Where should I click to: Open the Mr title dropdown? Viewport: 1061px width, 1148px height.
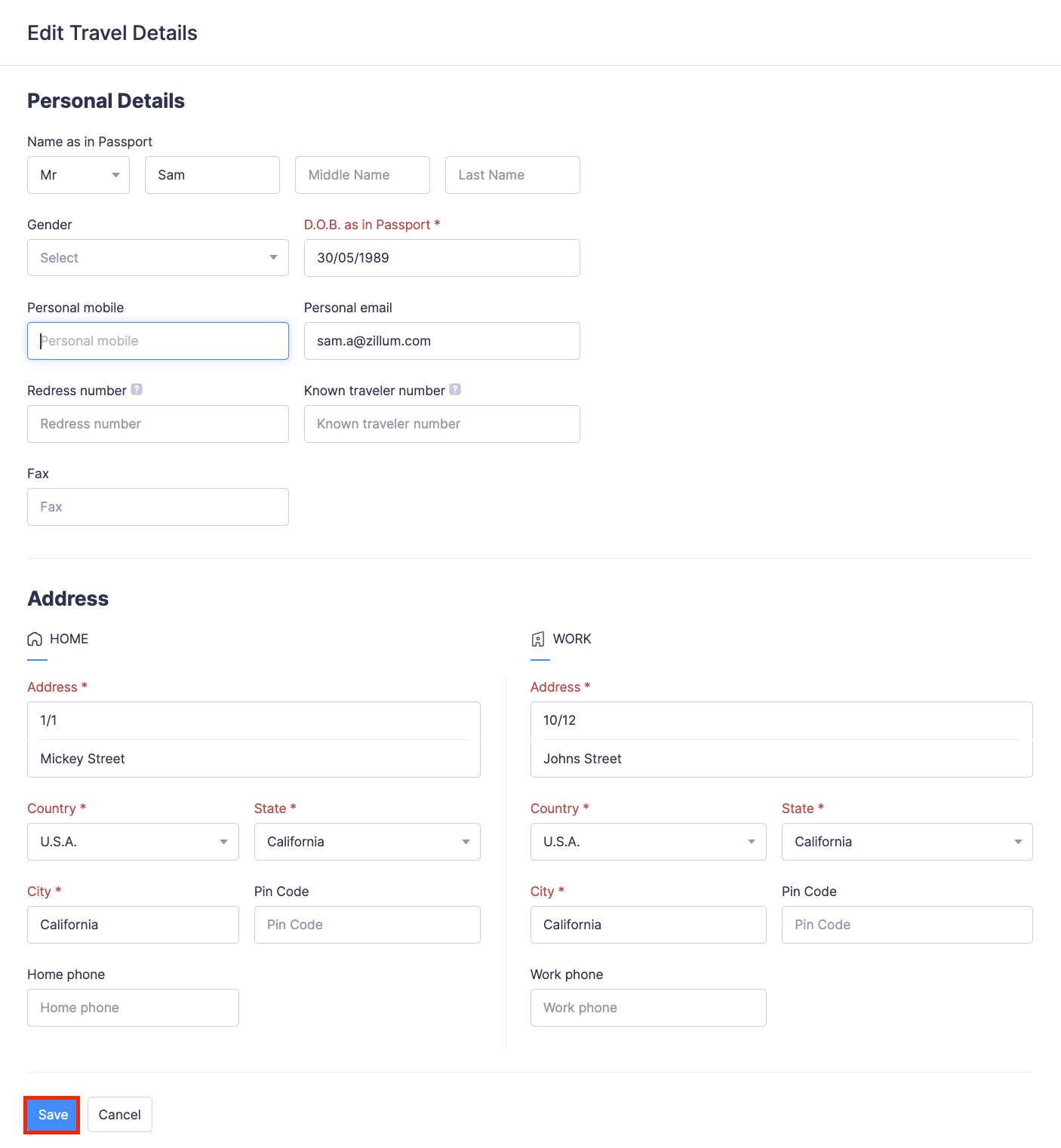point(78,175)
